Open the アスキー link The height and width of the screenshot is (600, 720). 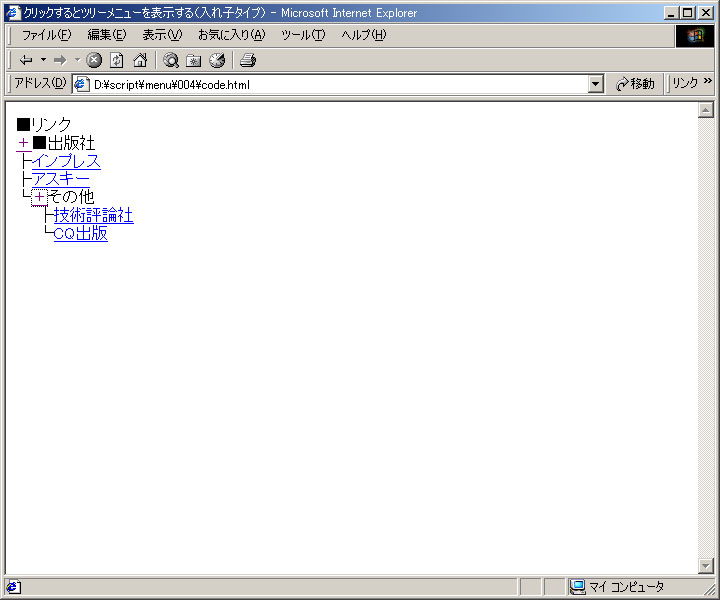(61, 179)
